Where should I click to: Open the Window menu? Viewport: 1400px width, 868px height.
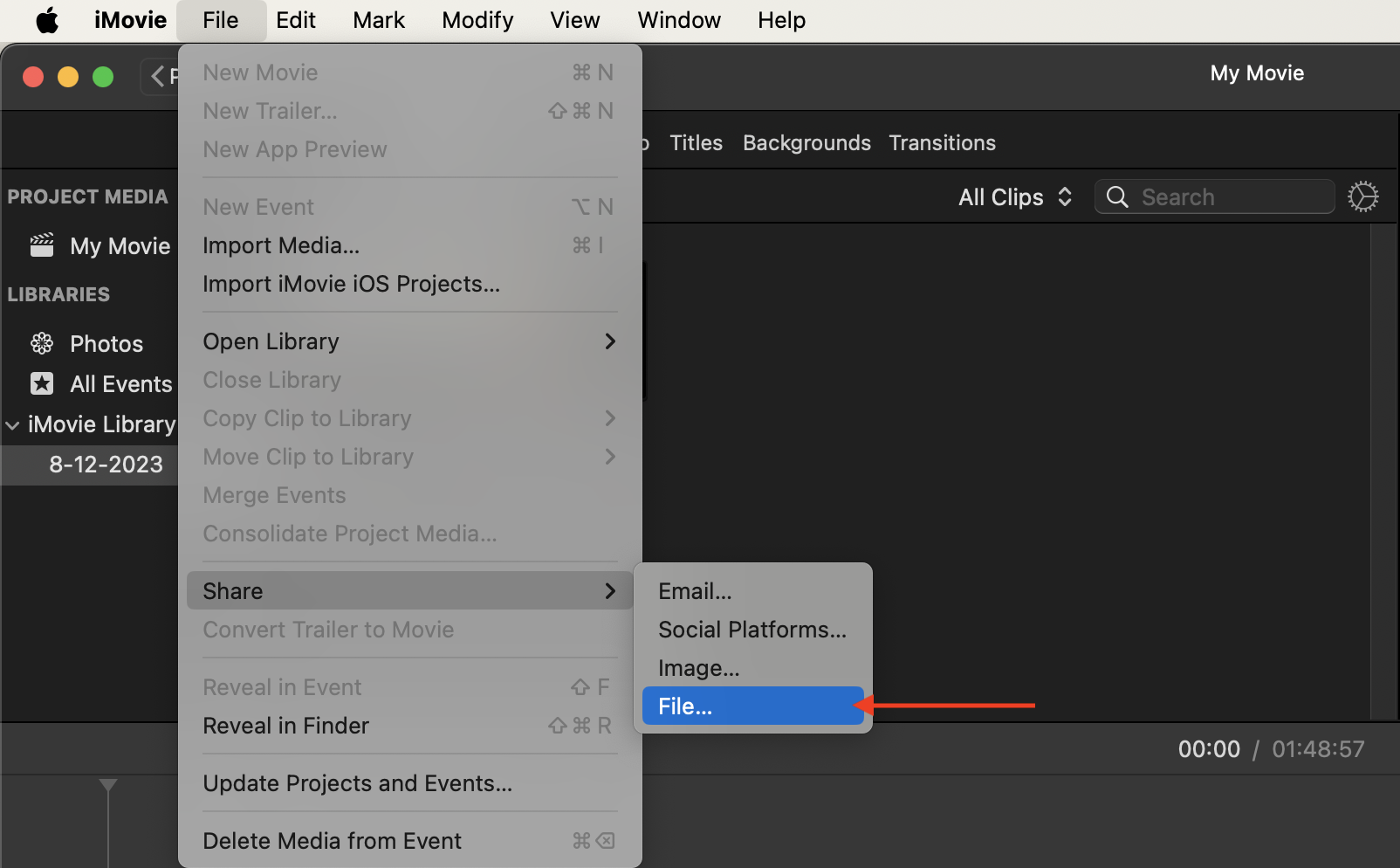tap(679, 19)
